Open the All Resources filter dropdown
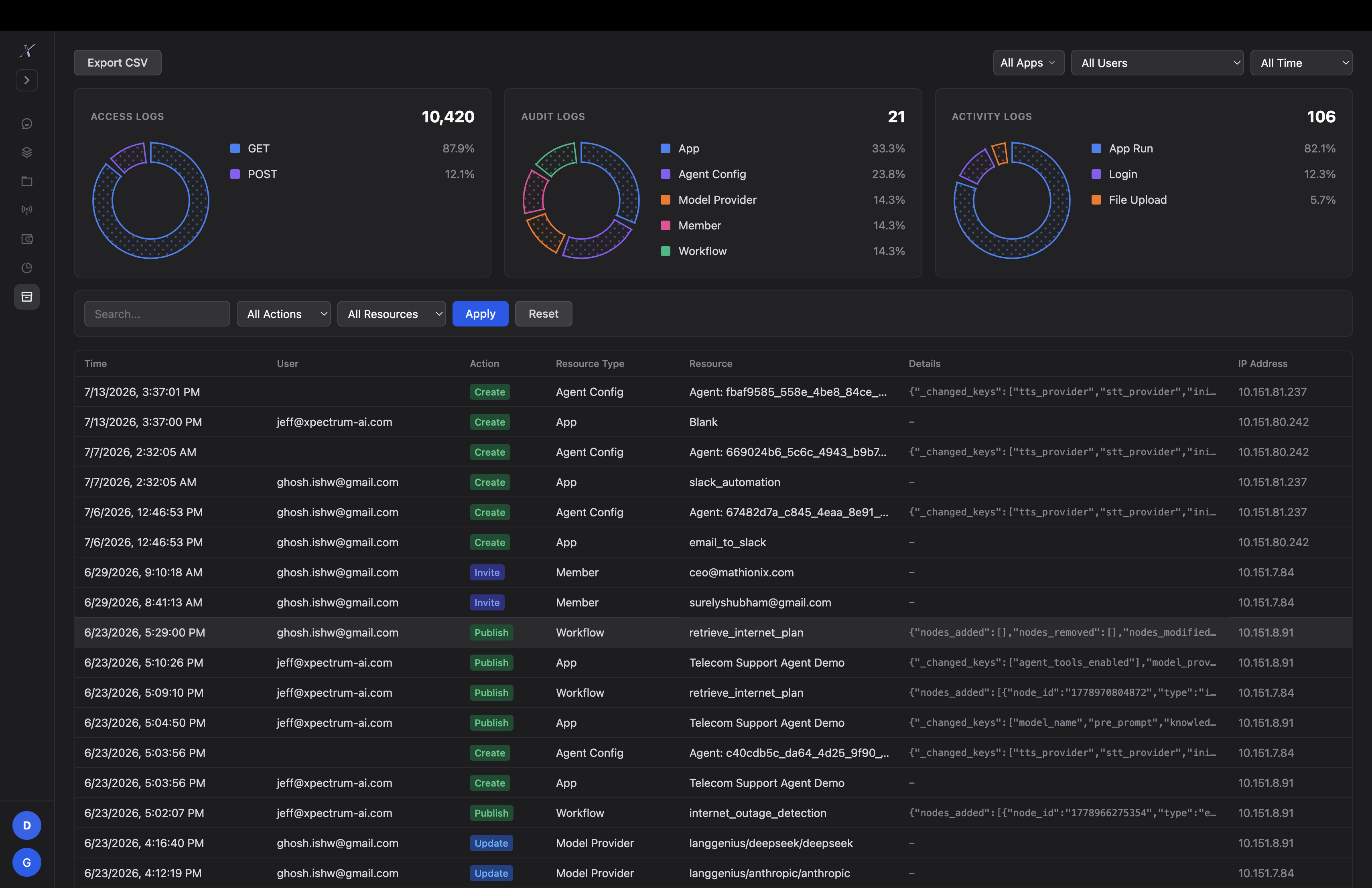 click(392, 314)
